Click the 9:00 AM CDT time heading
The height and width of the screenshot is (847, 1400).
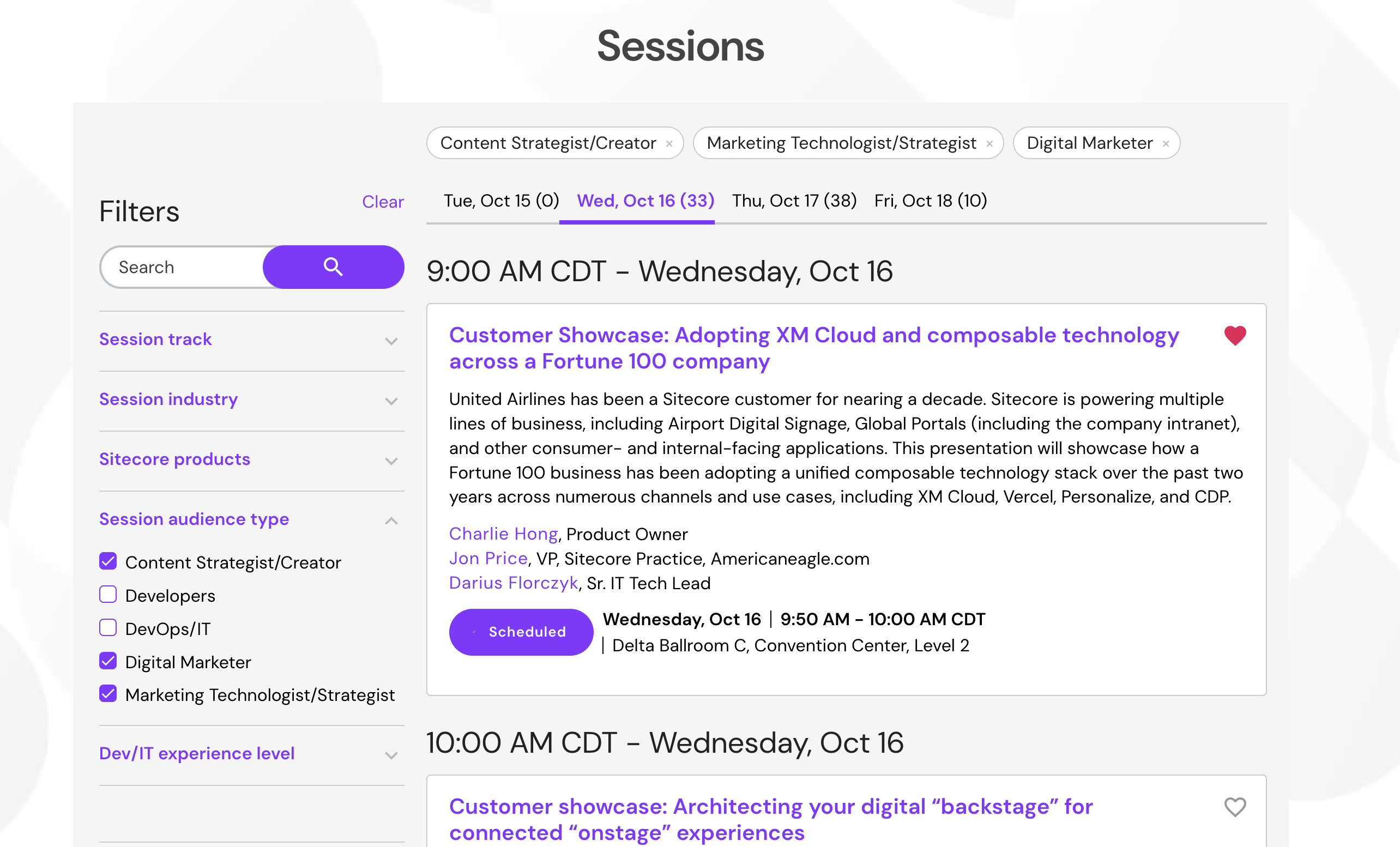tap(659, 271)
